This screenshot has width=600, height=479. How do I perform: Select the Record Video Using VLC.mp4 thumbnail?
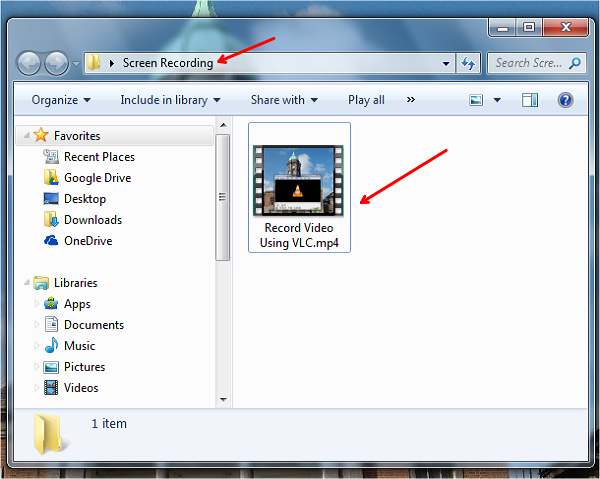(x=298, y=181)
